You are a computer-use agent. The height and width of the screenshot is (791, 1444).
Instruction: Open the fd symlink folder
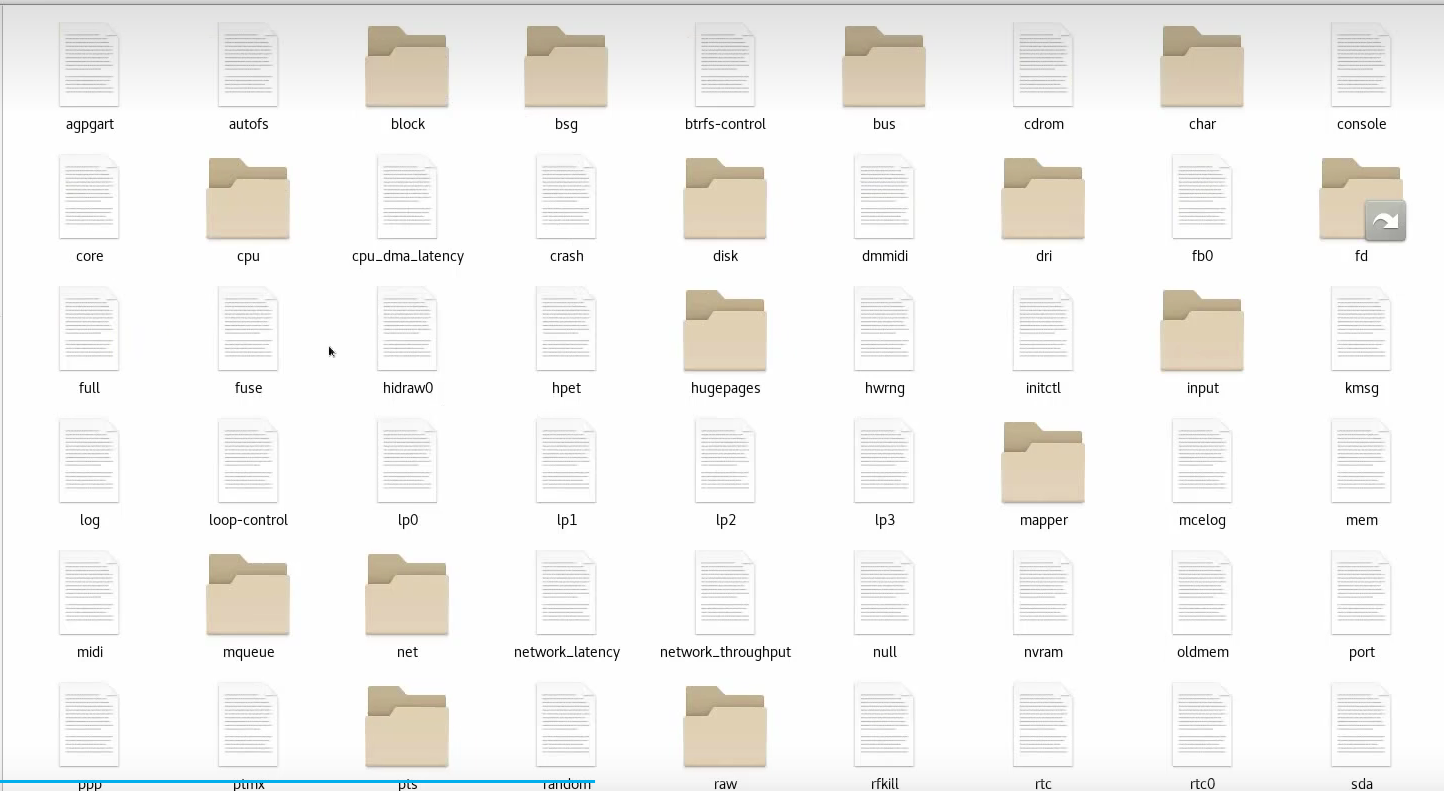coord(1361,198)
